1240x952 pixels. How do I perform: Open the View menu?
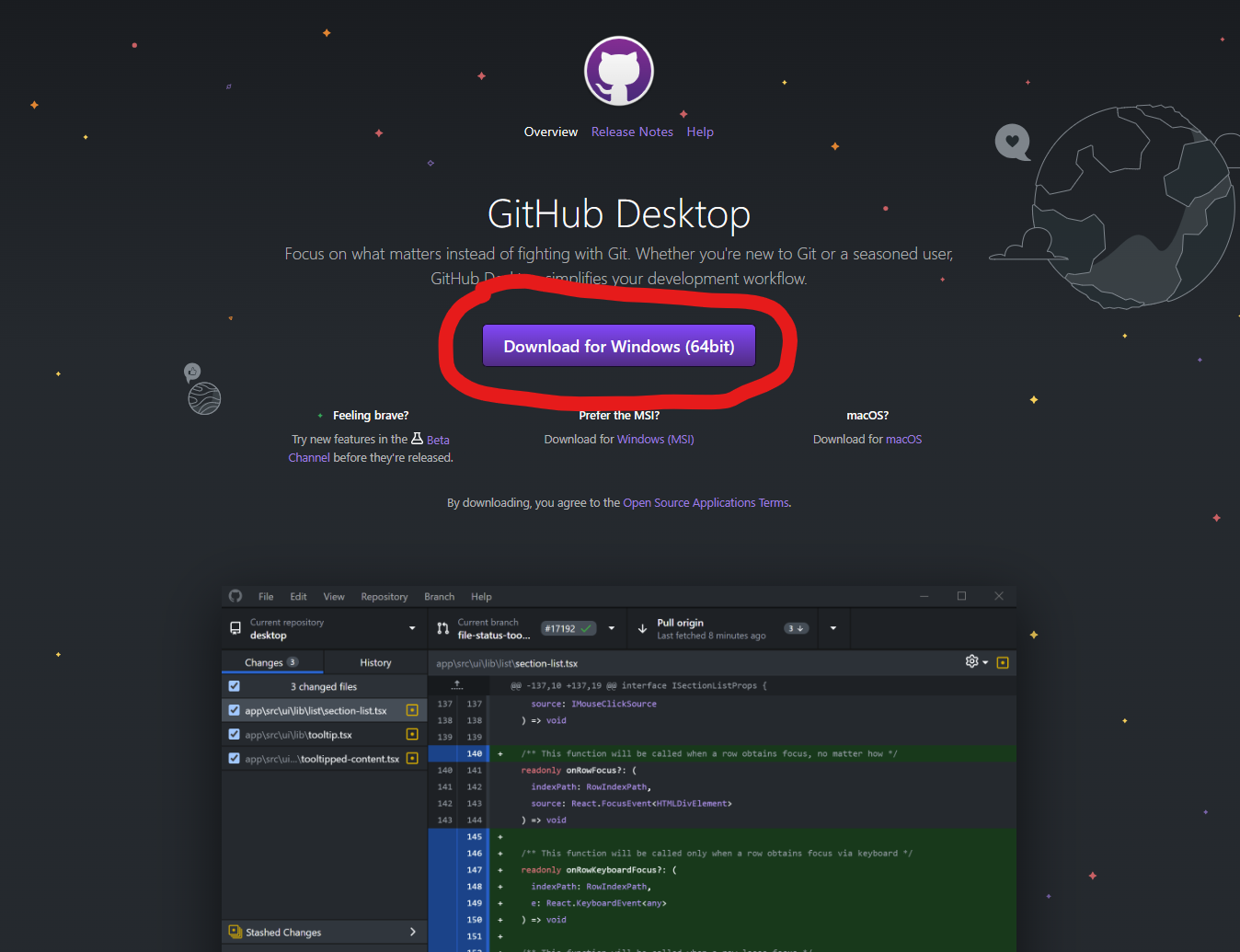(x=334, y=597)
